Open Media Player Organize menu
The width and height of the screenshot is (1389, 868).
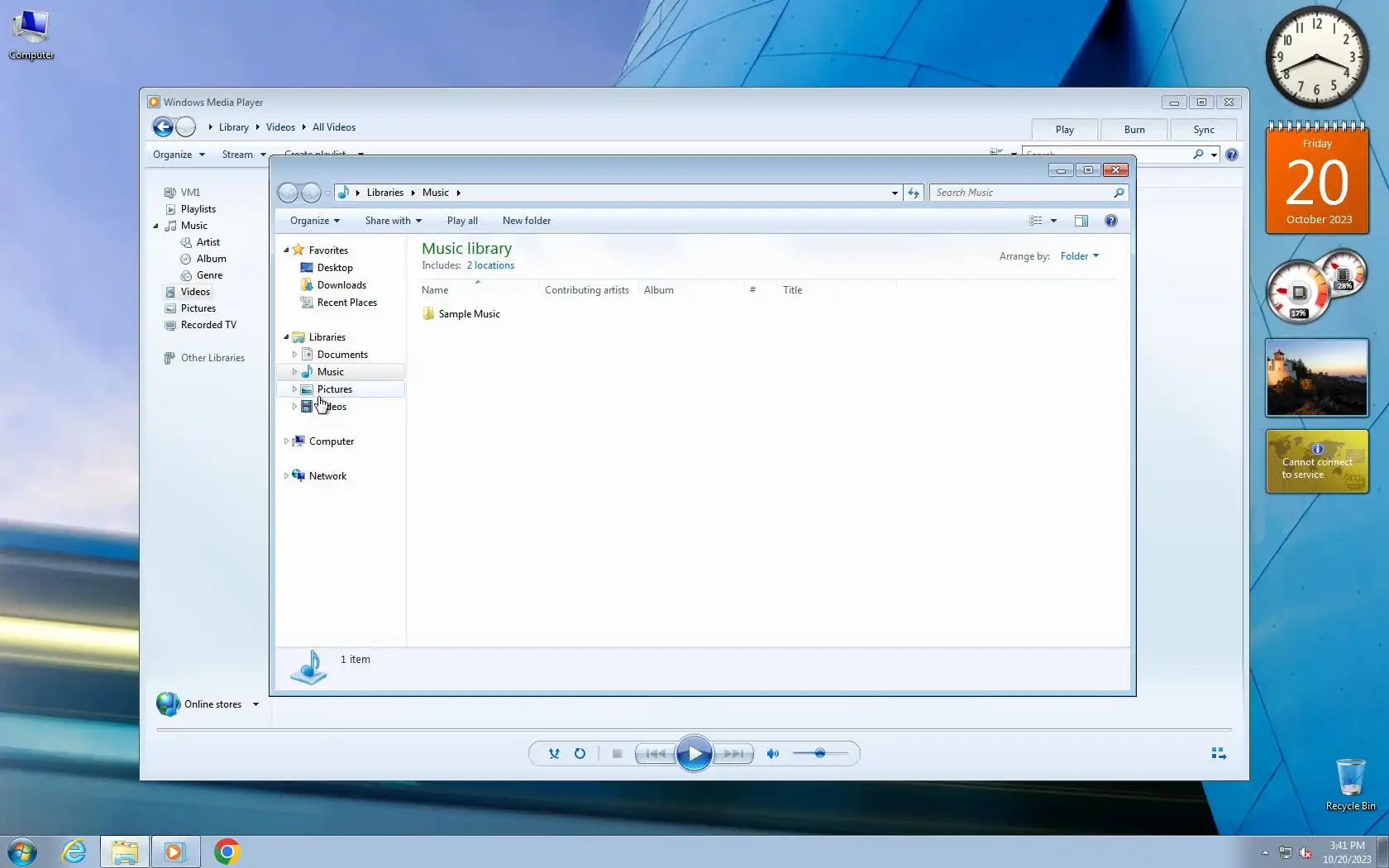pyautogui.click(x=179, y=155)
